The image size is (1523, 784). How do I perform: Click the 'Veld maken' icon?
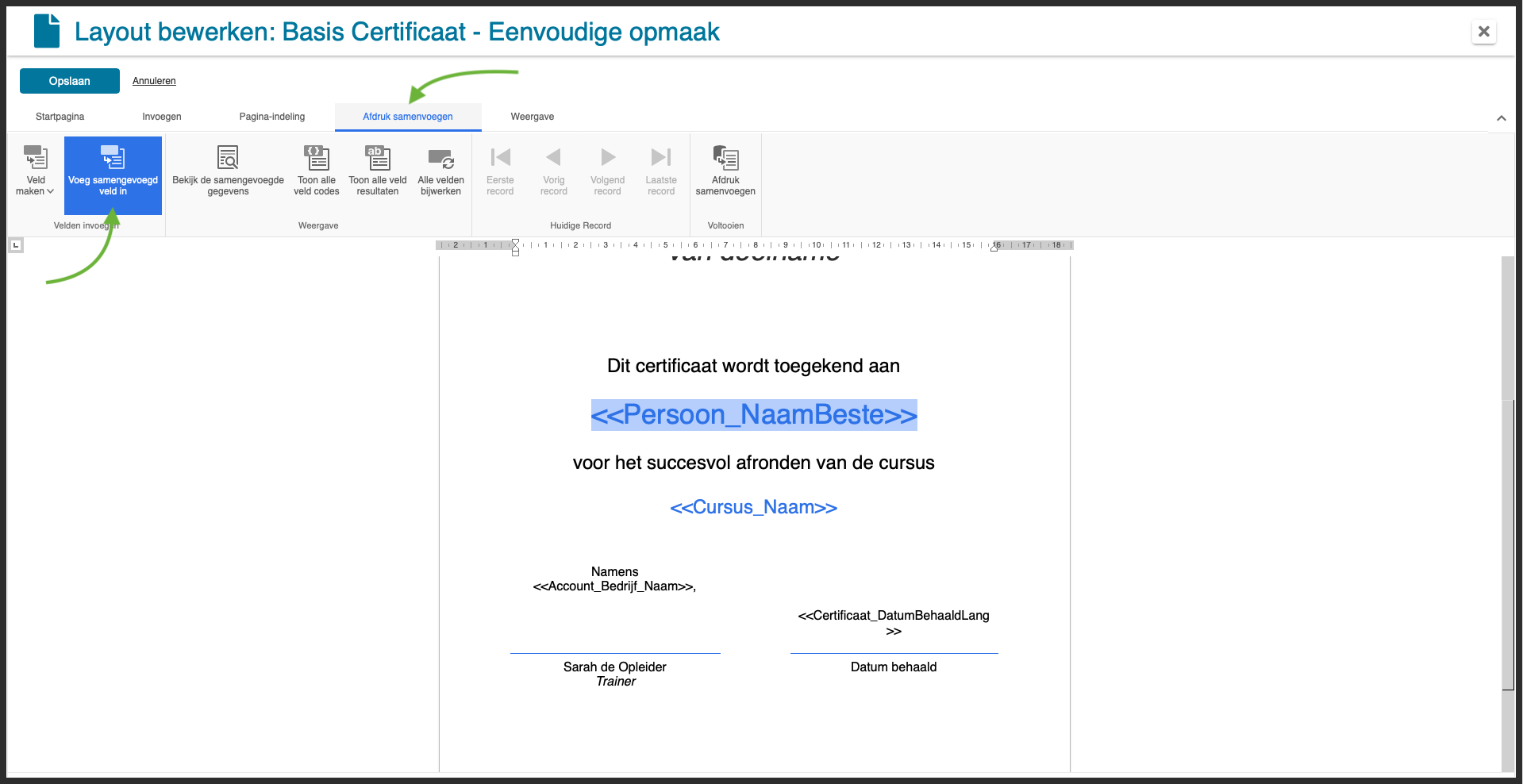click(35, 157)
